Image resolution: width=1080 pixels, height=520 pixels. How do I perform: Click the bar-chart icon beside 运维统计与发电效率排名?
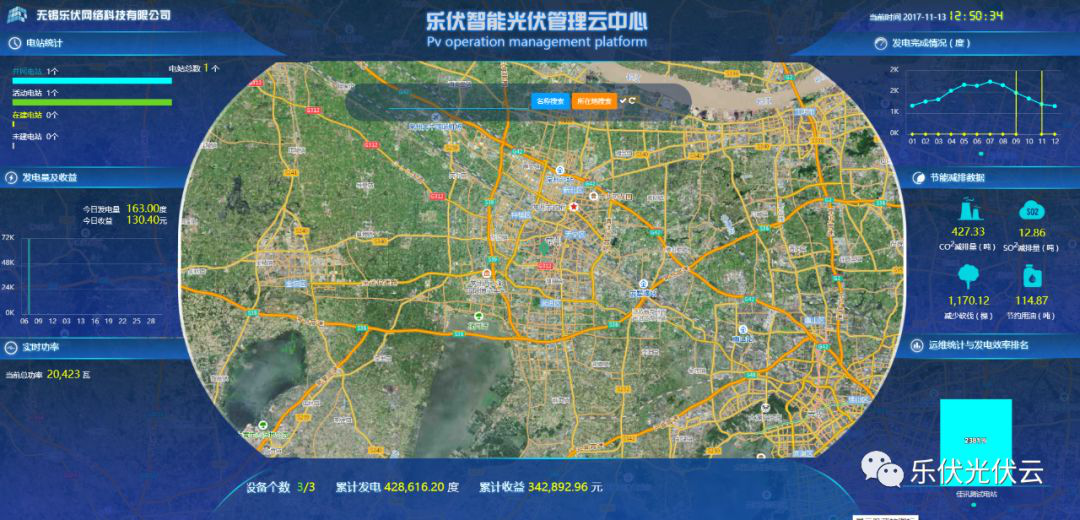(x=918, y=345)
